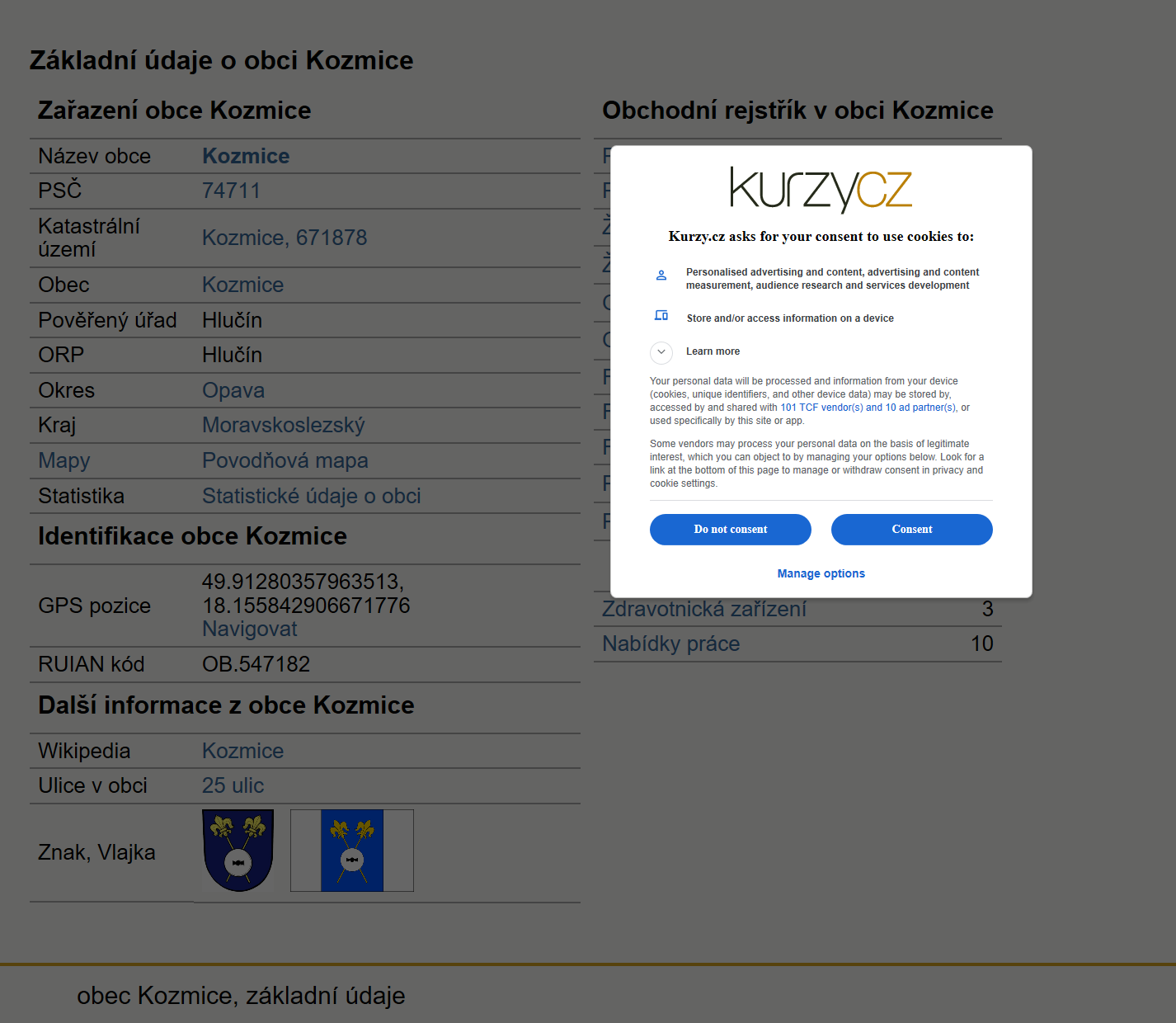The width and height of the screenshot is (1176, 1023).
Task: Select the GPS coordinates 49.91280357963513 text
Action: pyautogui.click(x=303, y=582)
